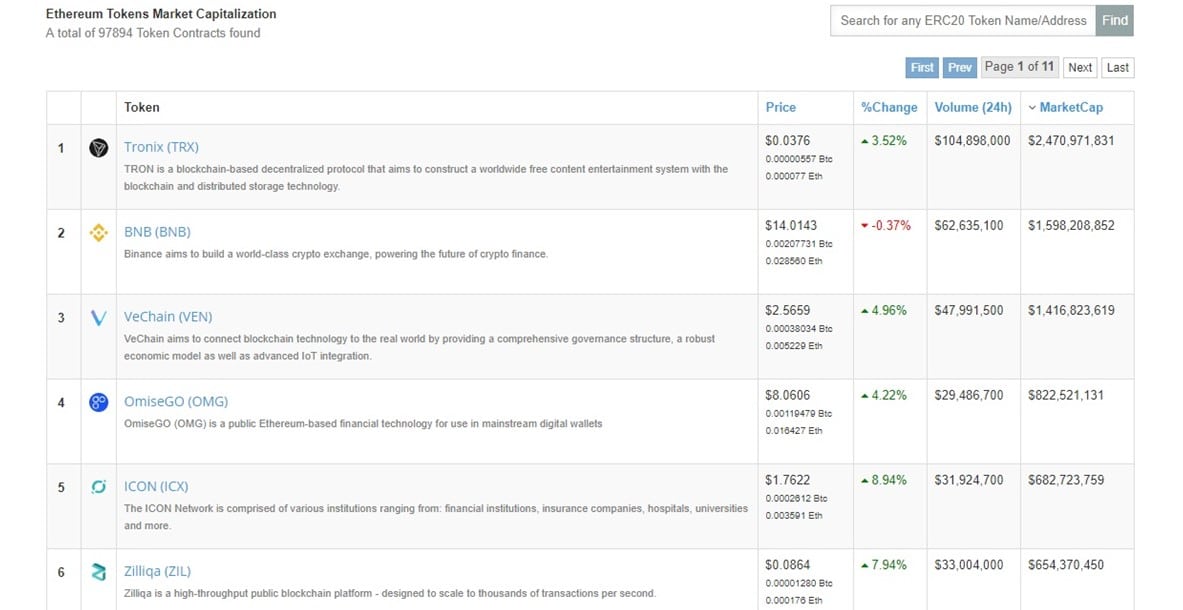This screenshot has height=610, width=1183.
Task: Open the BNB (BNB) token link
Action: pos(157,232)
